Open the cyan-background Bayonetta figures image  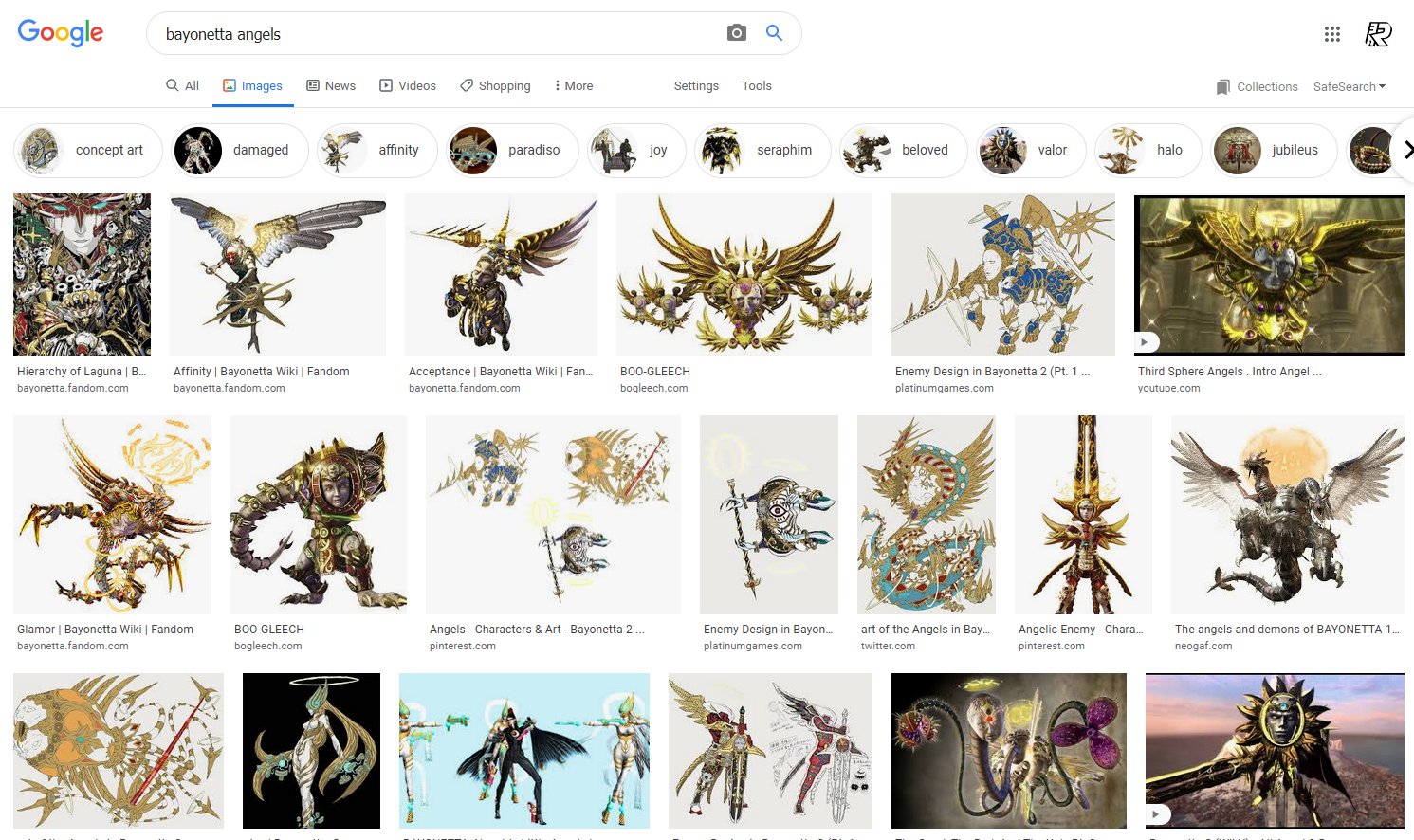[524, 751]
